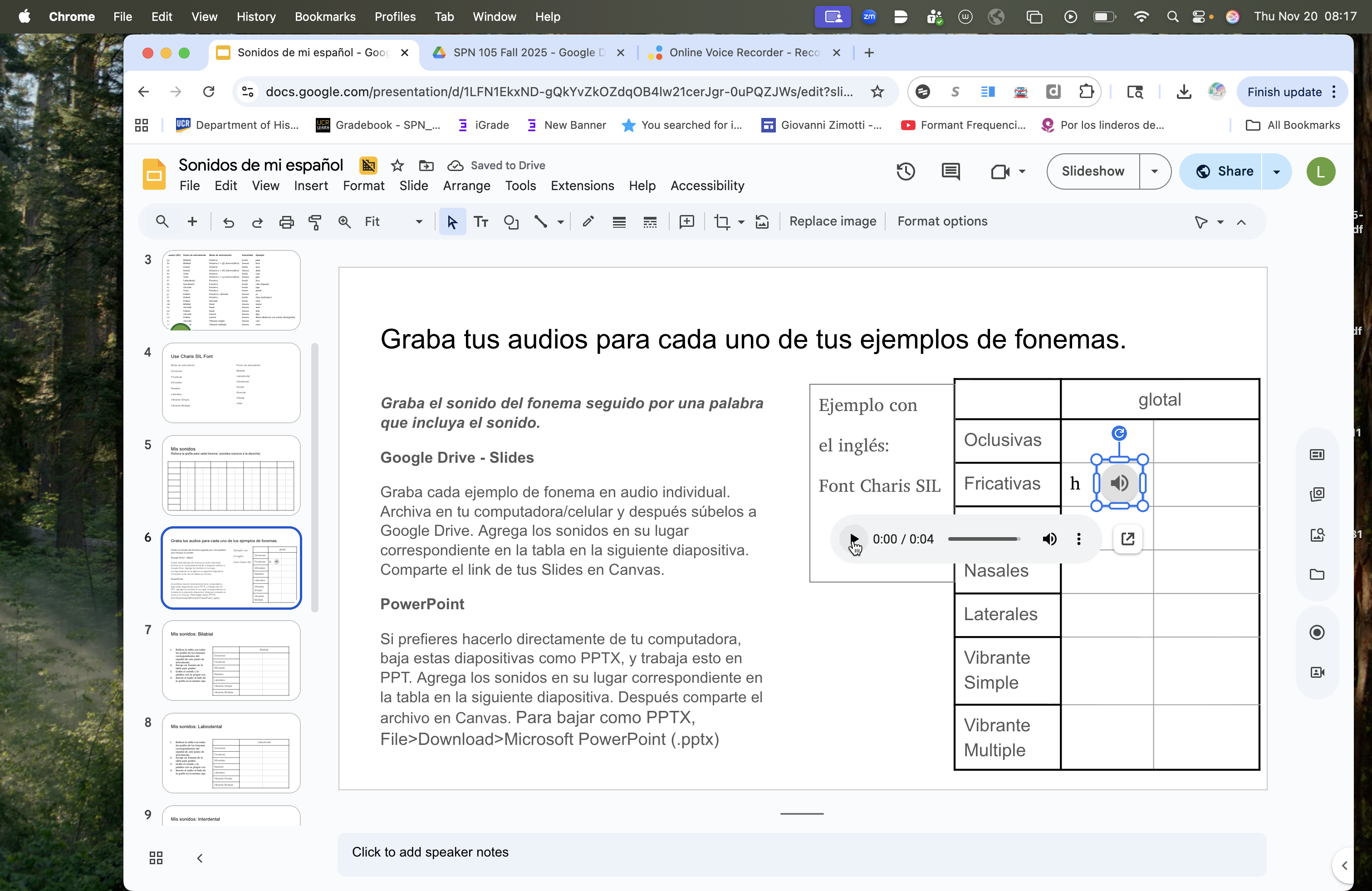Open Wi-Fi menu in menu bar
The image size is (1372, 891).
1141,17
